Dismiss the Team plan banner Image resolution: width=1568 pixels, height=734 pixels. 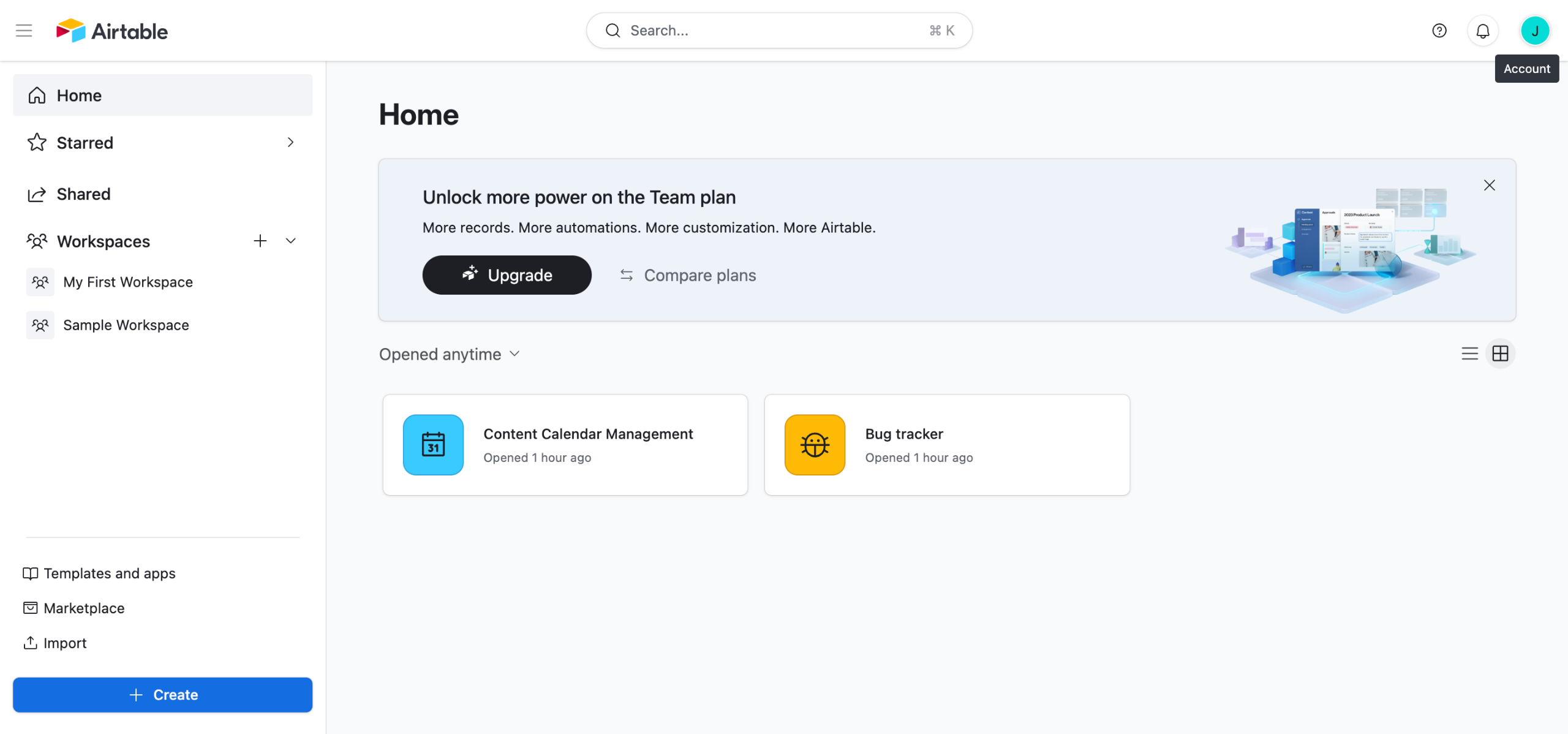tap(1489, 185)
